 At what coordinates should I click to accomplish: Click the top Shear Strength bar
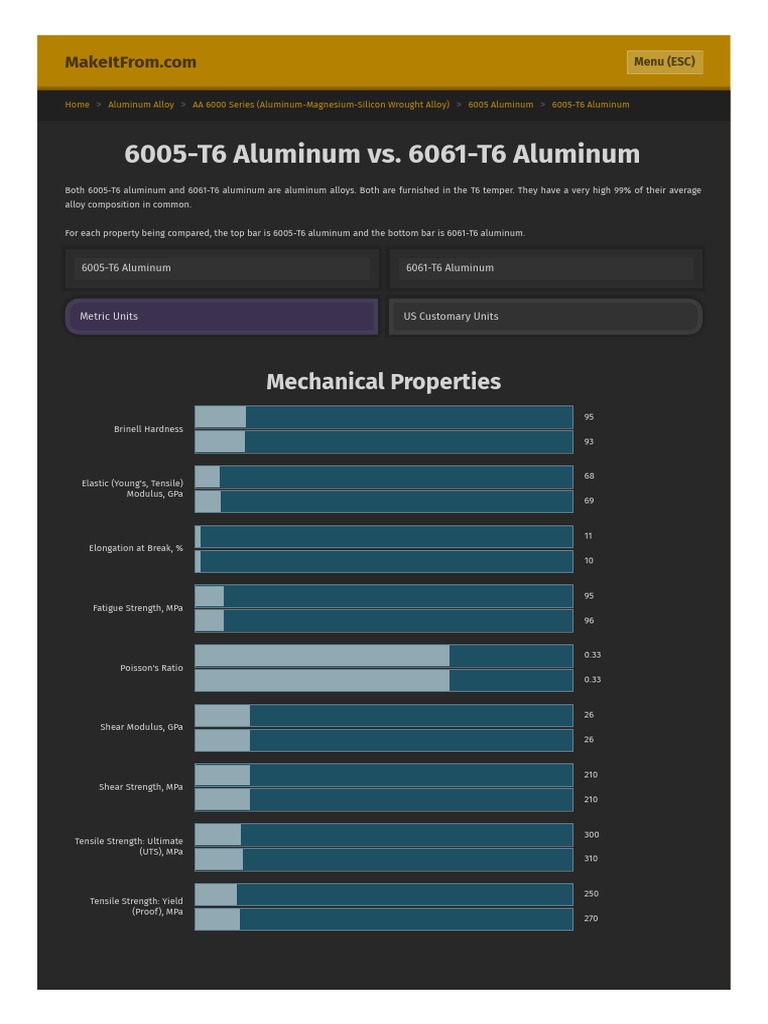(383, 775)
